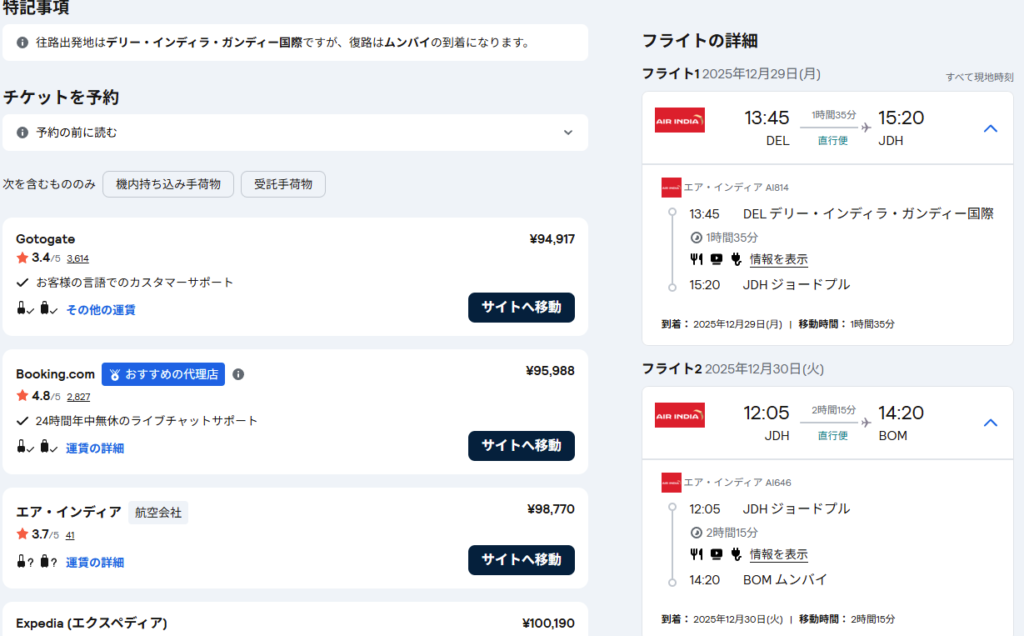Click the info icon beside Booking.com recommended badge
1024x636 pixels.
(238, 375)
